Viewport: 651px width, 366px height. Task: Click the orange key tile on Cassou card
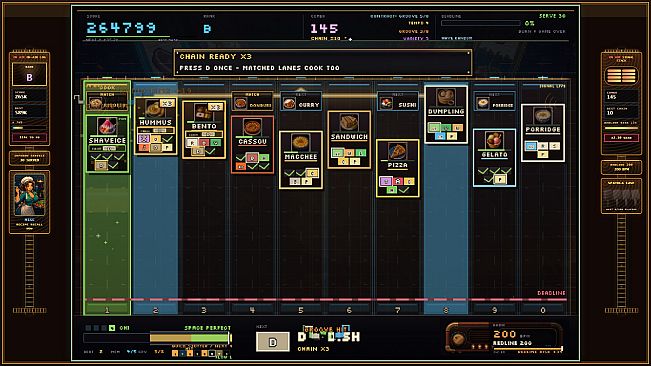click(x=241, y=166)
